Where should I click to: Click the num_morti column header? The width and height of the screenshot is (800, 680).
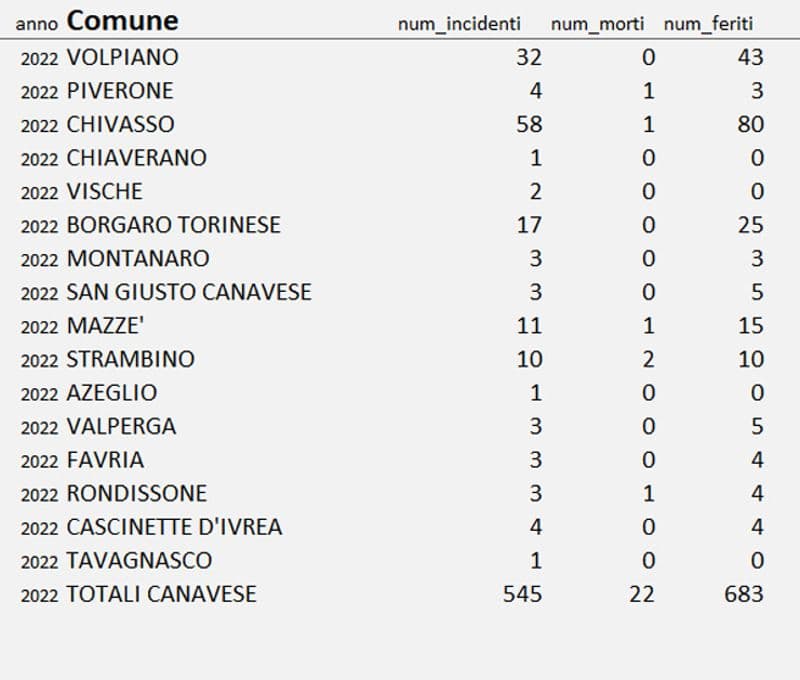coord(597,24)
